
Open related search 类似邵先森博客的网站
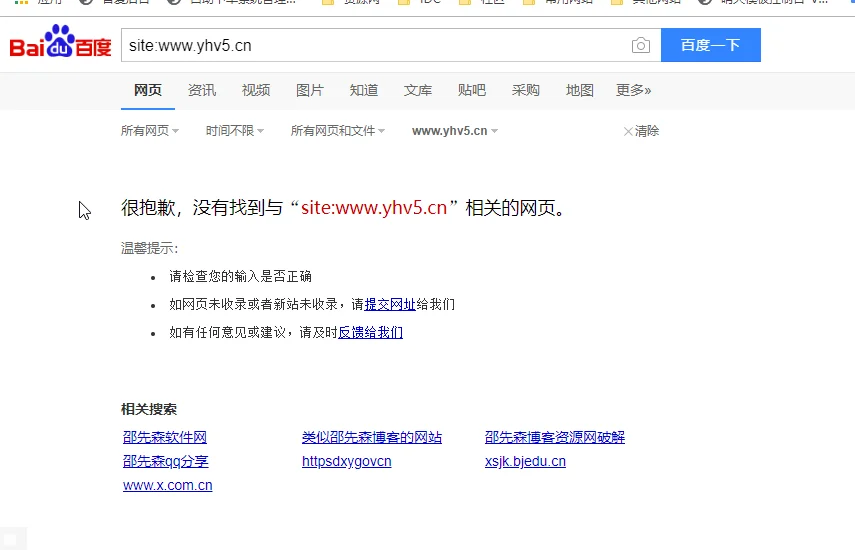372,437
